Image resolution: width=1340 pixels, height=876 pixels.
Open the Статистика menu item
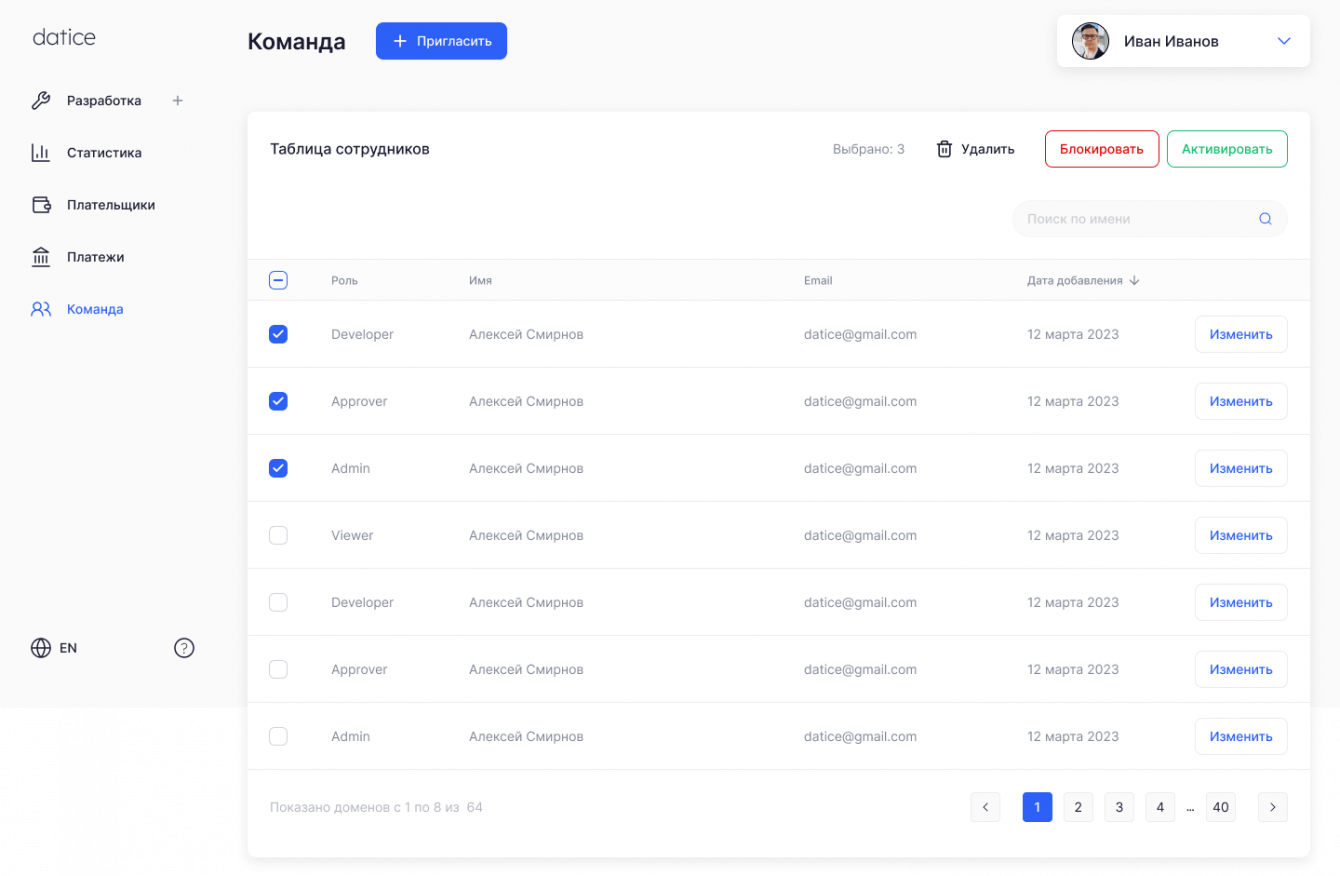click(x=104, y=153)
